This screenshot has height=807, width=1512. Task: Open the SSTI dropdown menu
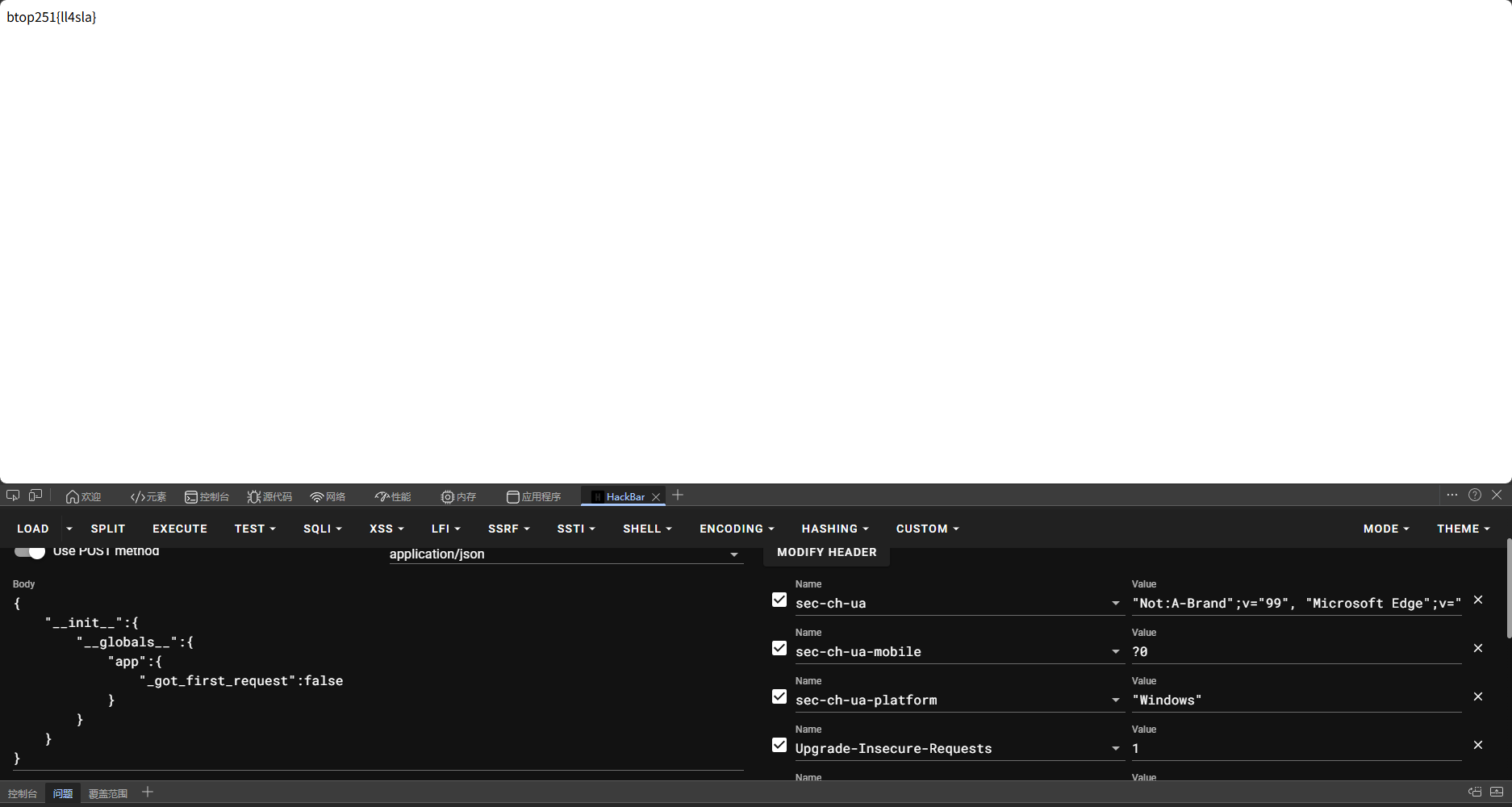pyautogui.click(x=576, y=529)
